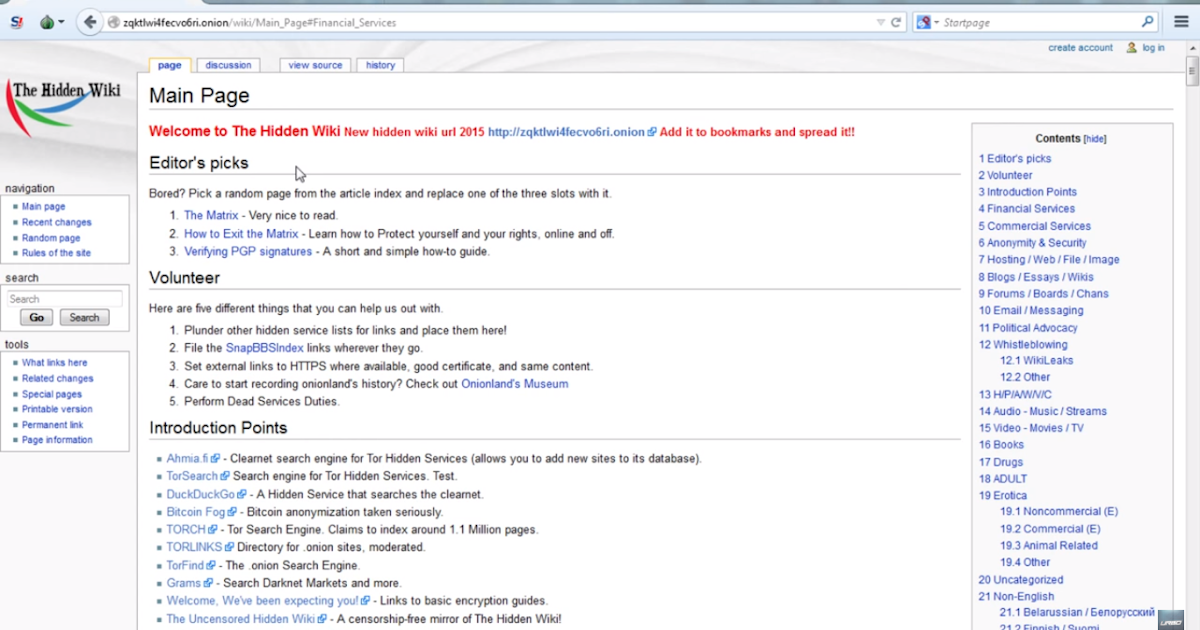Open Random page in navigation
Image resolution: width=1200 pixels, height=630 pixels.
51,238
